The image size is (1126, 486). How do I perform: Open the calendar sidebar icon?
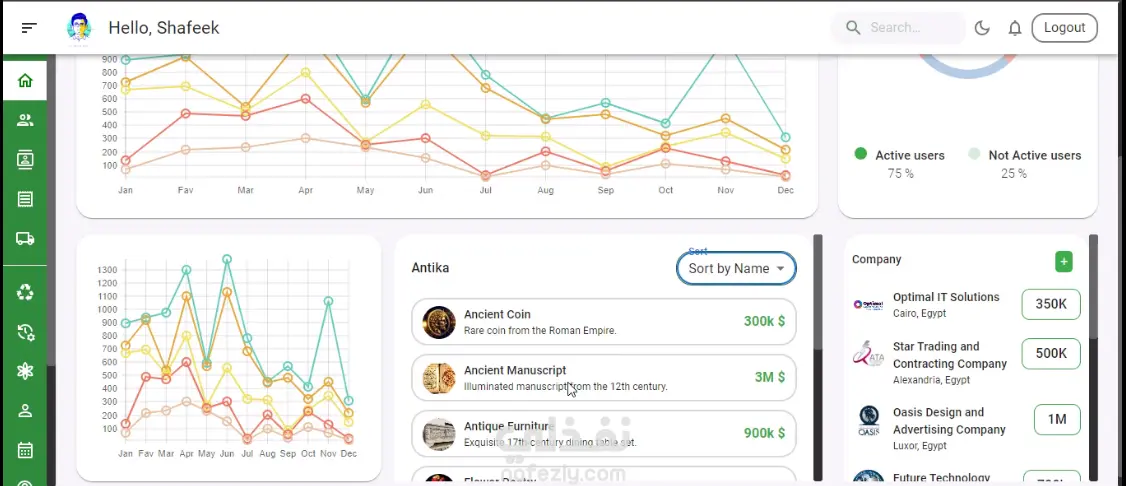(x=25, y=450)
